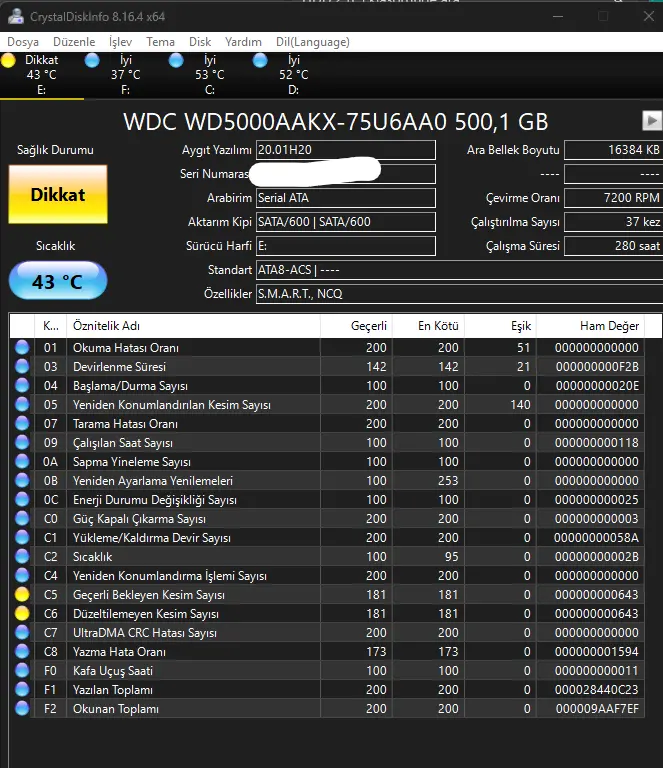Screen dimensions: 663x768
Task: Click blue status icon for attribute C1
Action: 22,537
